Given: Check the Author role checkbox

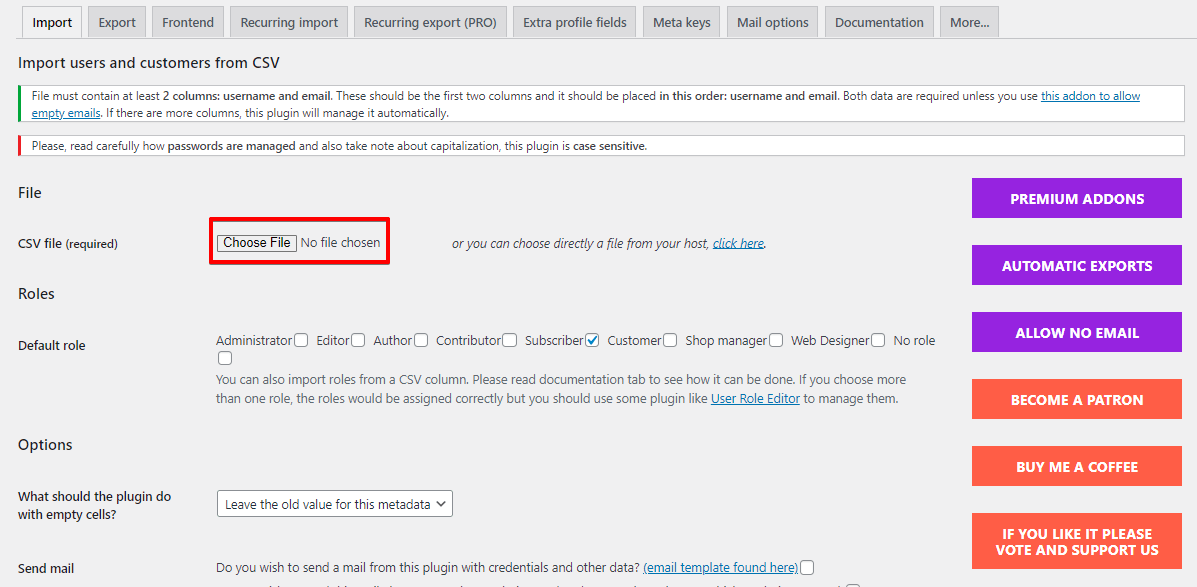Looking at the screenshot, I should pyautogui.click(x=421, y=340).
